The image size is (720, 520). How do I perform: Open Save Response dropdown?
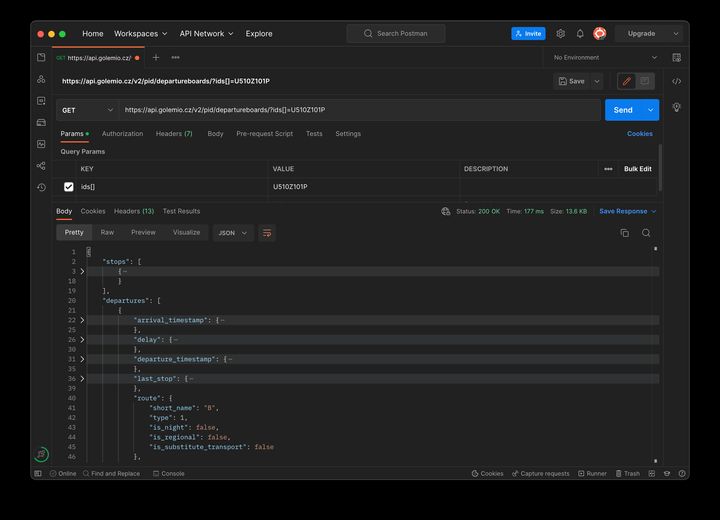point(627,211)
